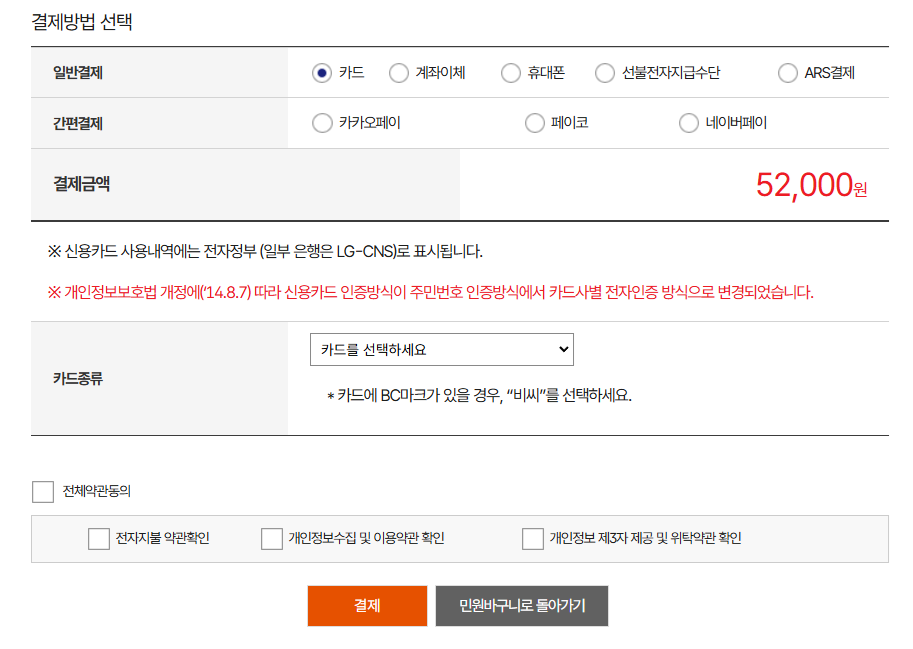Select 페이코 payment option

[x=536, y=122]
